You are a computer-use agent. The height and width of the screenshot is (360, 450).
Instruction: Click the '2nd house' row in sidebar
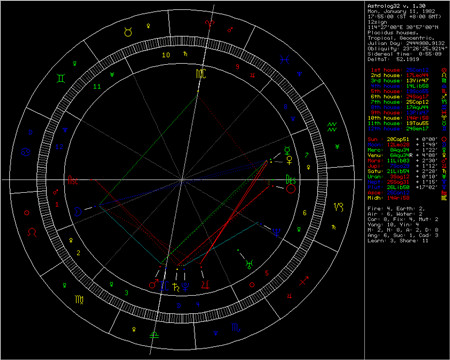[400, 75]
